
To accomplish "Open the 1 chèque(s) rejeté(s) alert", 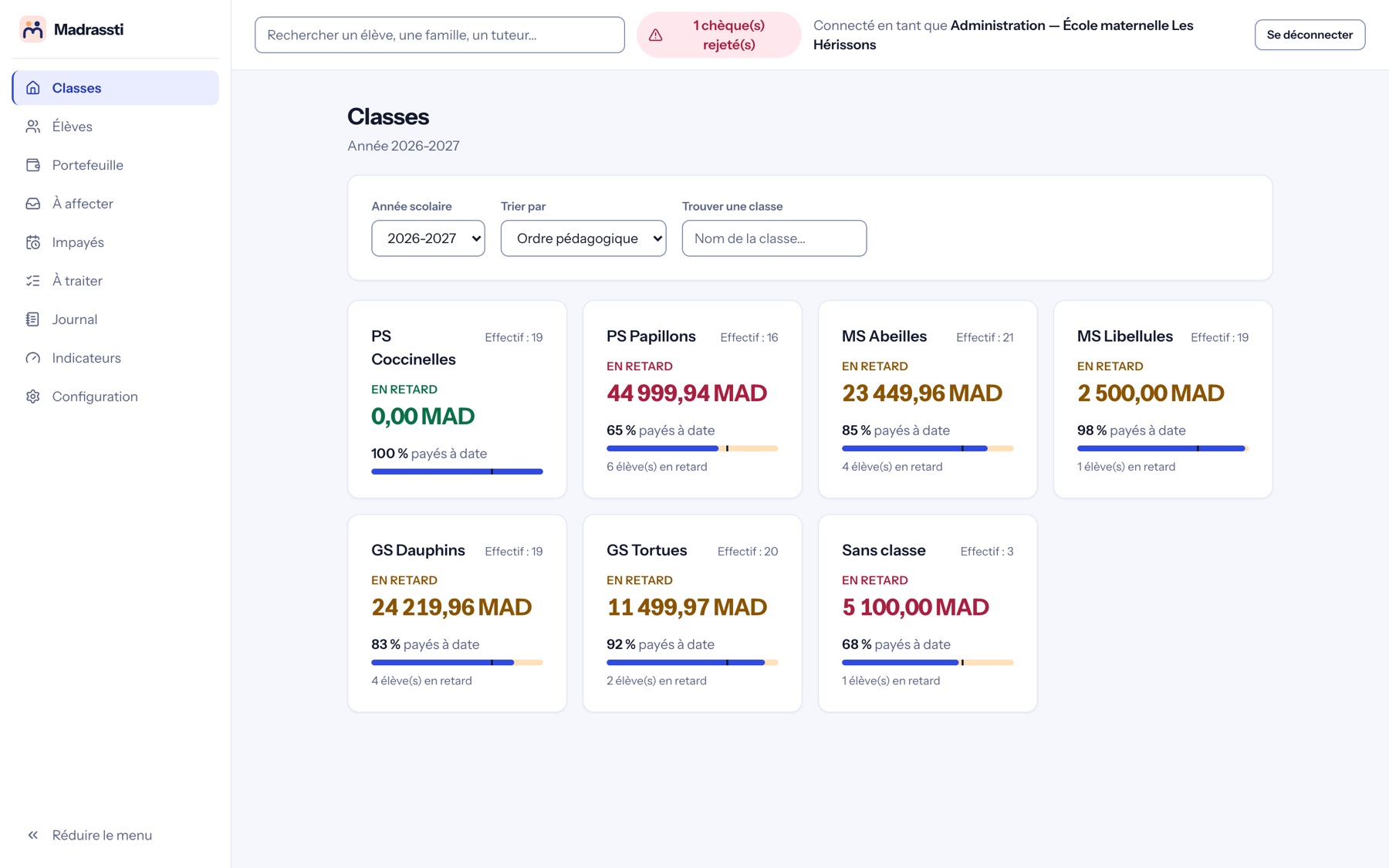I will tap(719, 35).
